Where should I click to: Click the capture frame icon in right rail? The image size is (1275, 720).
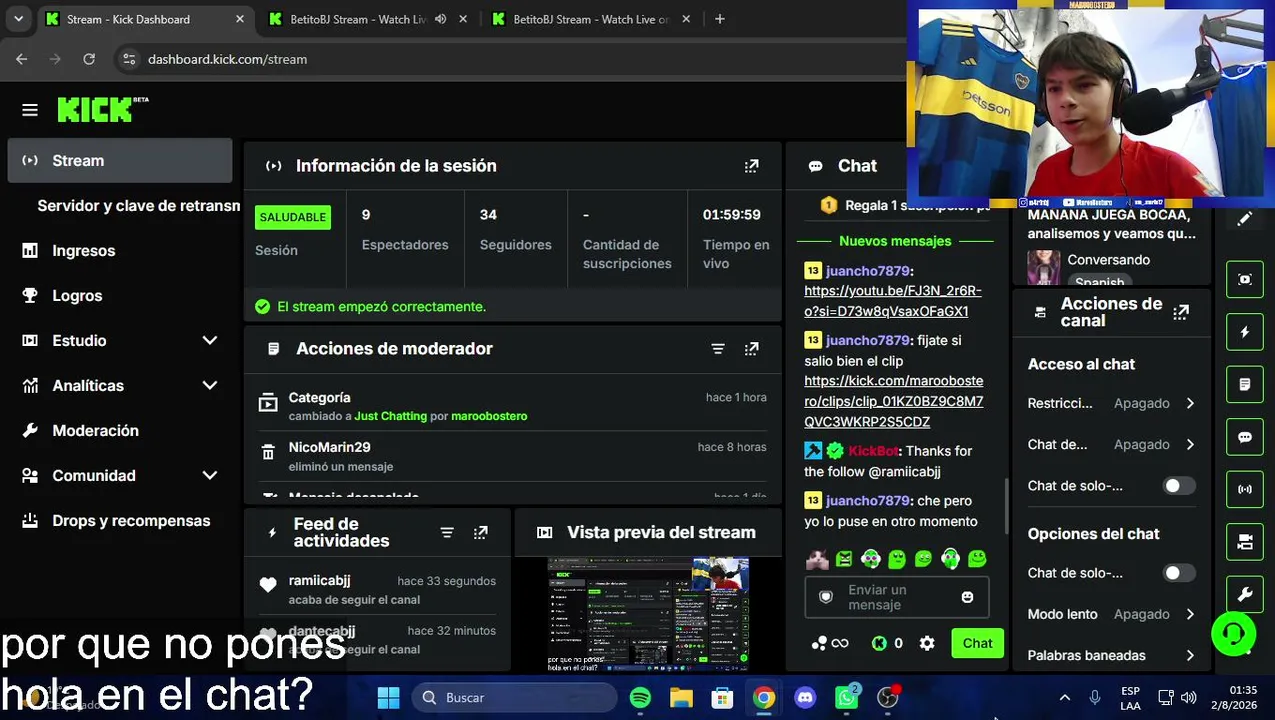[1245, 280]
